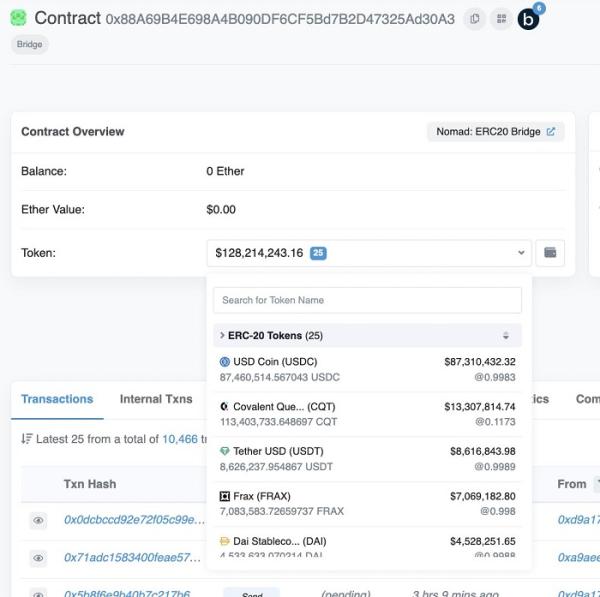Click the 25 token count badge
The height and width of the screenshot is (597, 600).
pyautogui.click(x=318, y=253)
